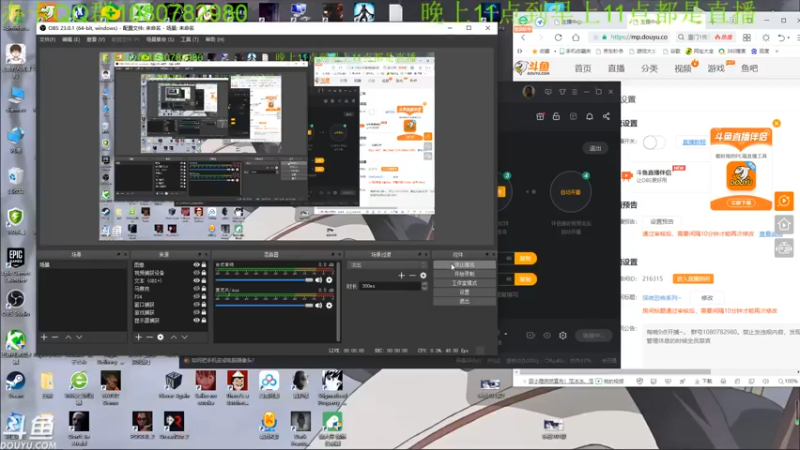Open the third OBS menu (查看)
800x450 pixels.
[x=95, y=39]
